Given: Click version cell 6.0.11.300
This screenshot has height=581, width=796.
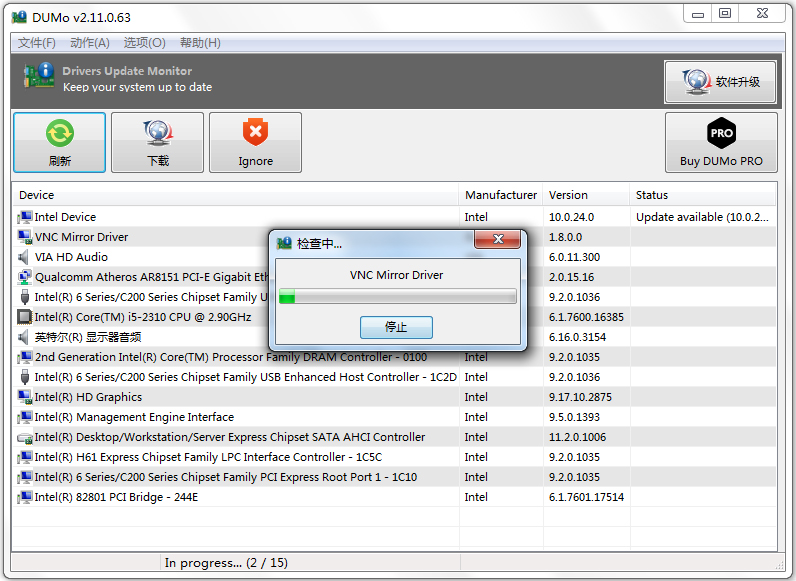Looking at the screenshot, I should point(574,257).
